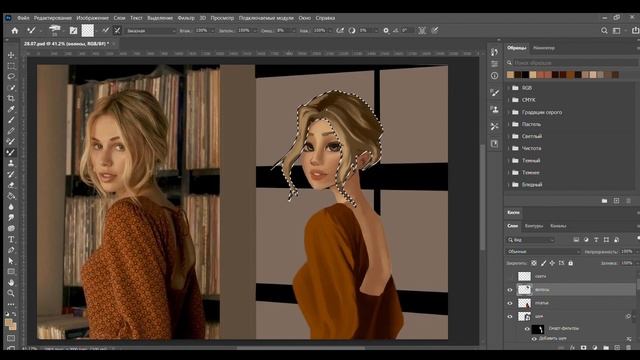The height and width of the screenshot is (360, 640).
Task: Open the Справка menu
Action: tap(325, 18)
